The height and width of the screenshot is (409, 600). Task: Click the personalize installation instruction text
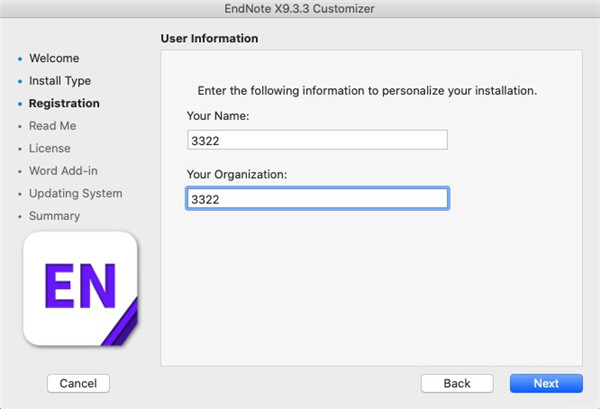(367, 90)
